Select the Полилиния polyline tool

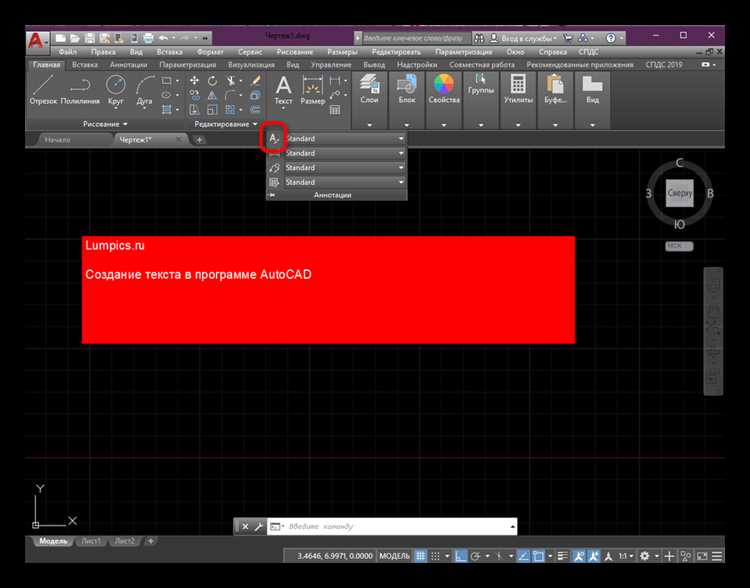coord(80,88)
